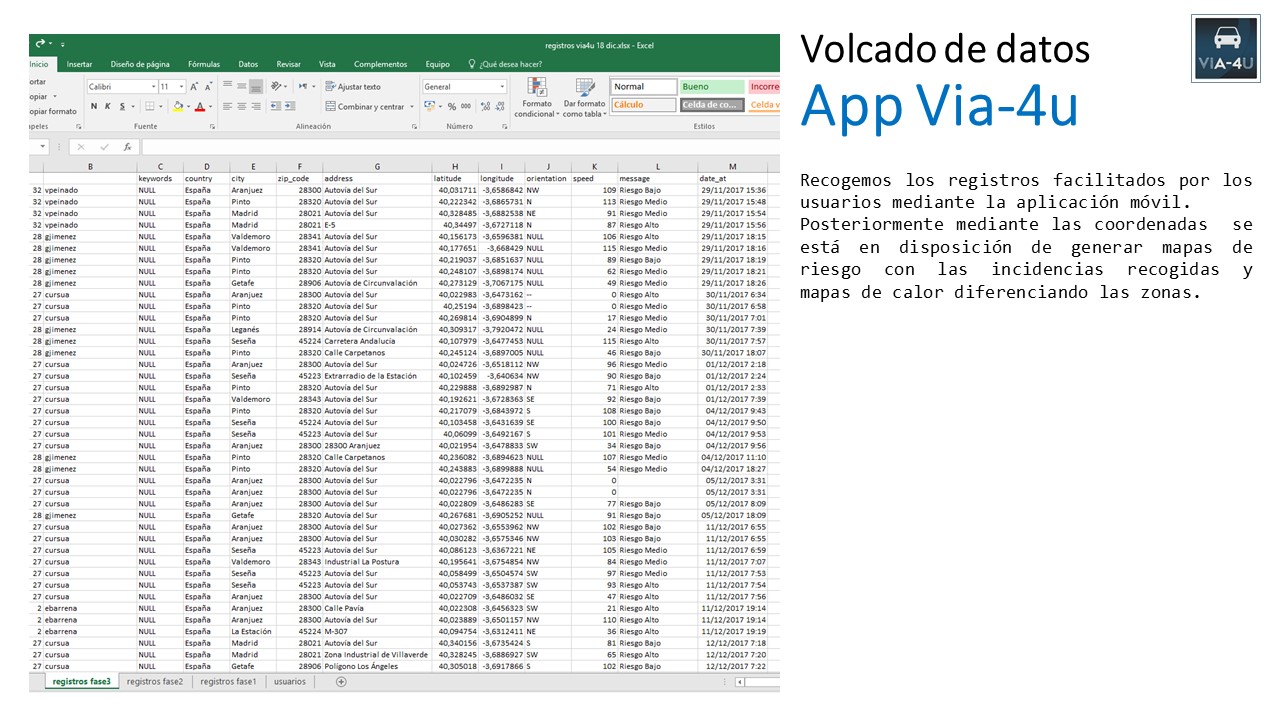Increase font size with the large A icon
The image size is (1280, 720).
coord(194,87)
